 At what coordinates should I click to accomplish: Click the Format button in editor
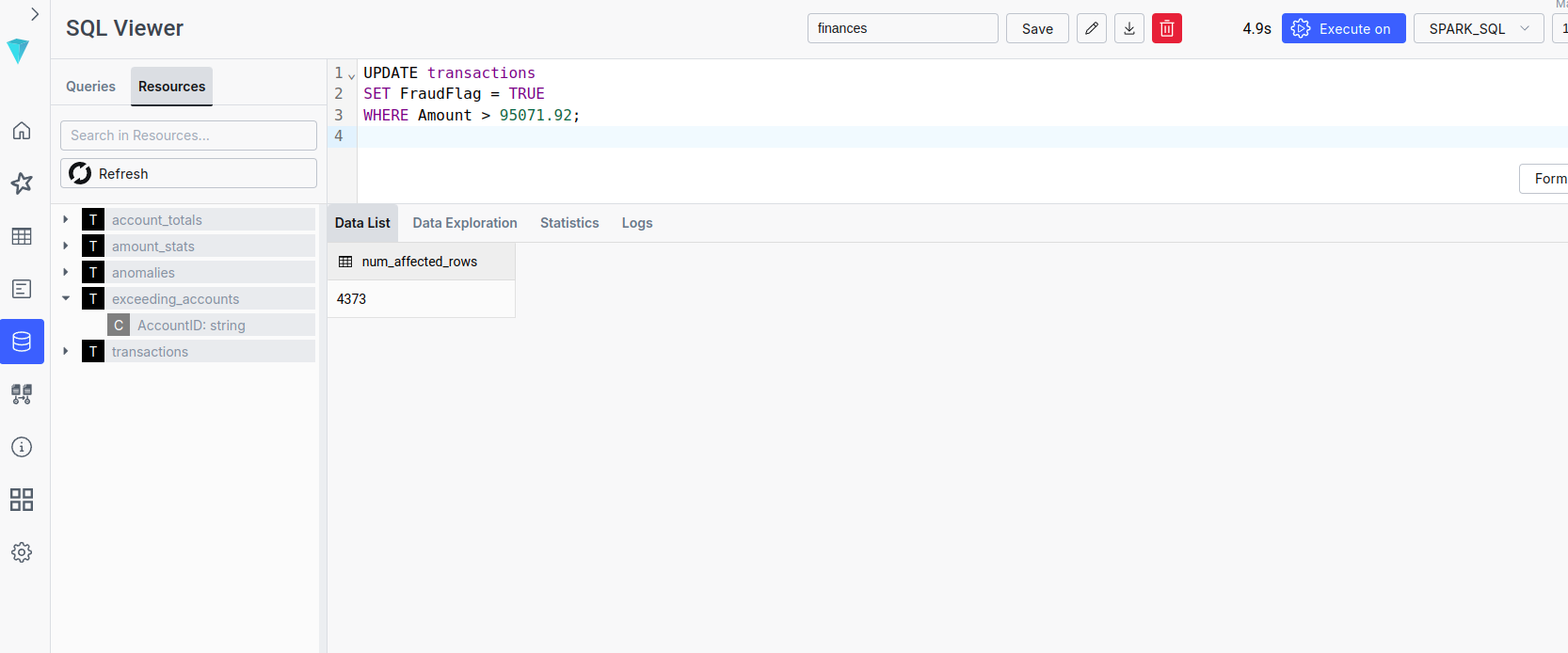click(1544, 179)
